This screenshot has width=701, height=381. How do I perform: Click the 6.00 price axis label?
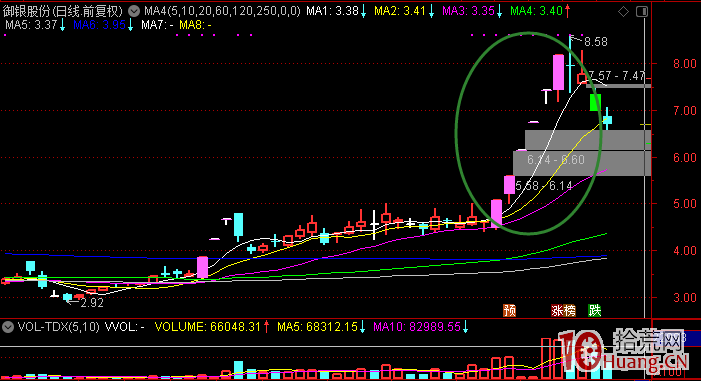[684, 158]
